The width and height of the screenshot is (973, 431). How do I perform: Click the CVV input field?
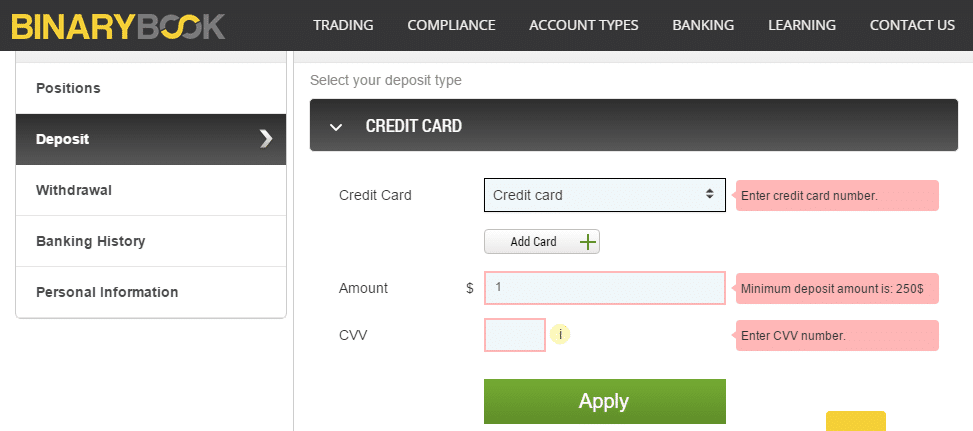point(514,335)
